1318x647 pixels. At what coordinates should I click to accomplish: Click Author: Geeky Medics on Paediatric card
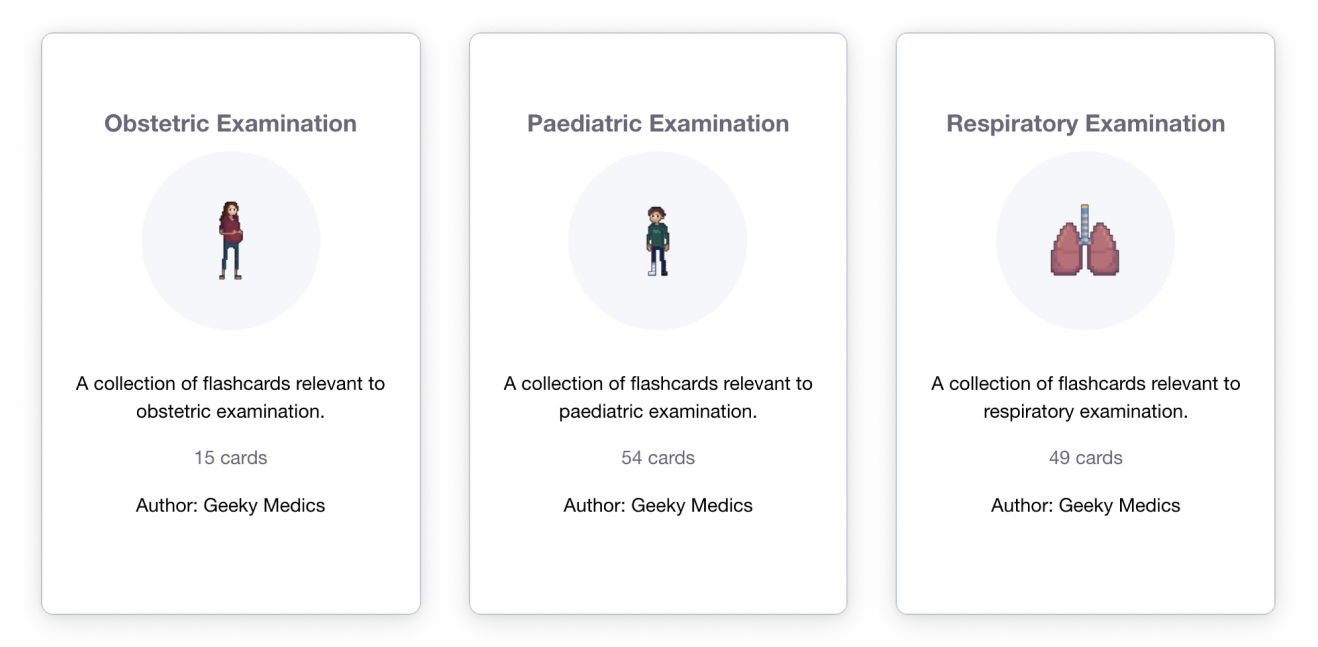tap(658, 505)
